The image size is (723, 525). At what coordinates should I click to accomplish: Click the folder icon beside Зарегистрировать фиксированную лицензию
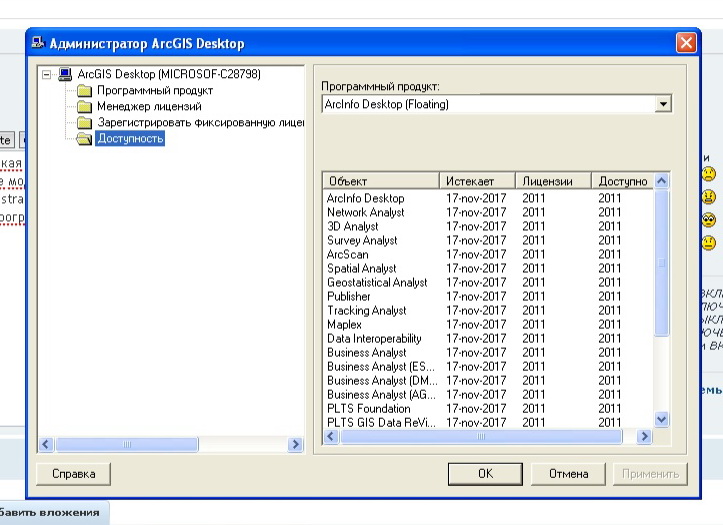(85, 123)
